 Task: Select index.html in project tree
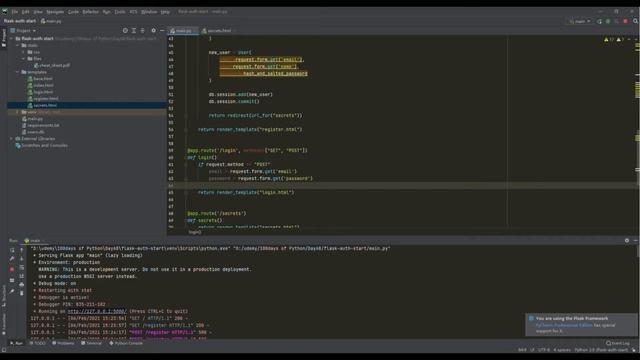pos(40,85)
